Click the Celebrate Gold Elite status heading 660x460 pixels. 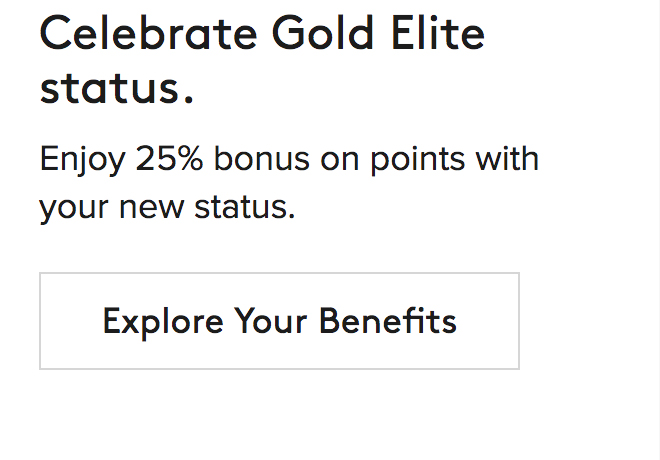tap(262, 61)
